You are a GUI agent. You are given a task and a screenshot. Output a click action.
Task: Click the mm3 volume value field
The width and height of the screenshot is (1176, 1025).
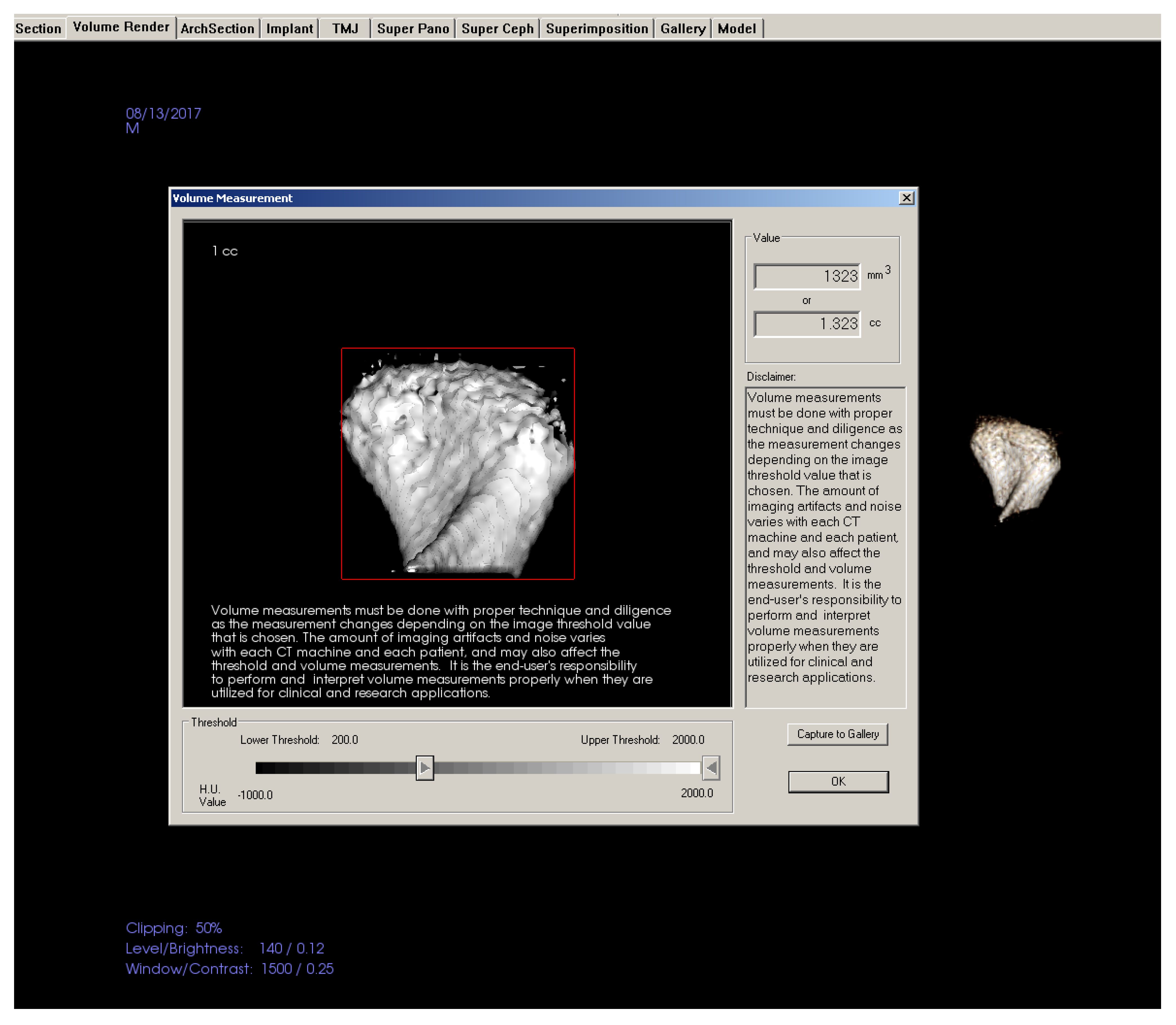[x=807, y=277]
